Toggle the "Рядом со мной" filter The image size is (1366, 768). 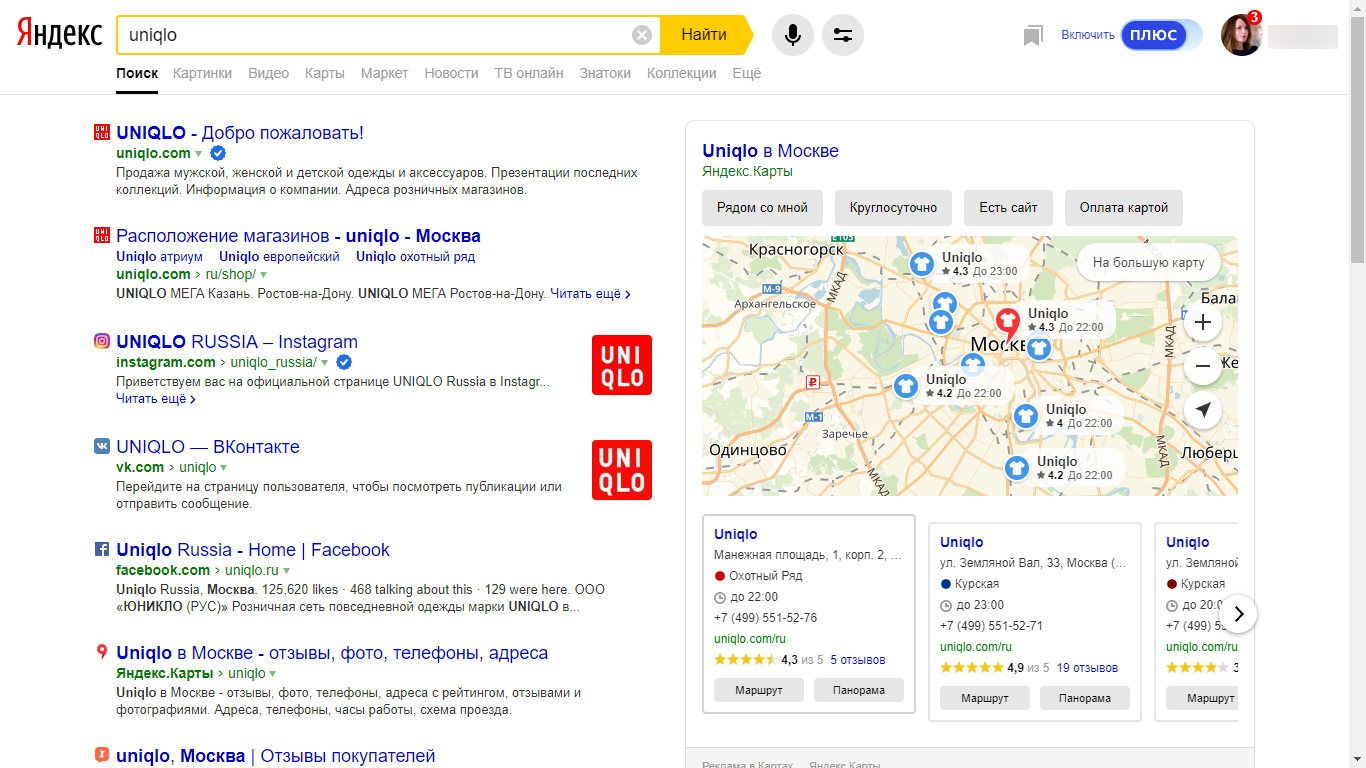(762, 208)
